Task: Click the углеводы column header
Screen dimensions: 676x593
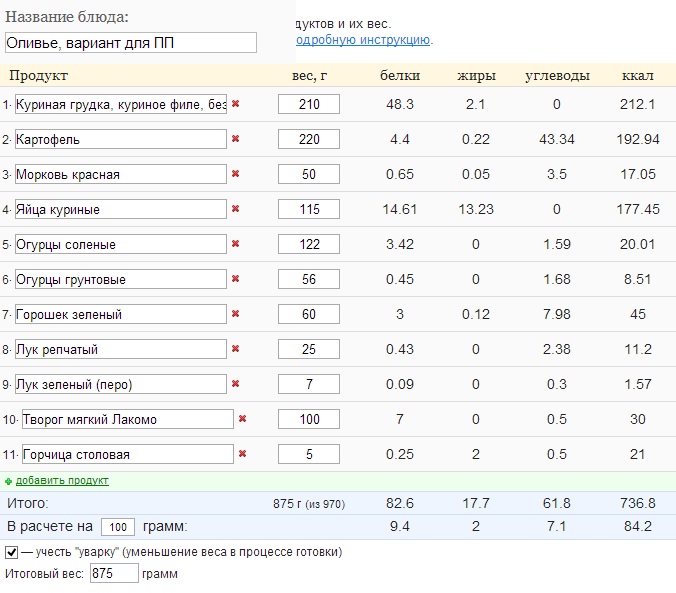Action: [x=557, y=76]
